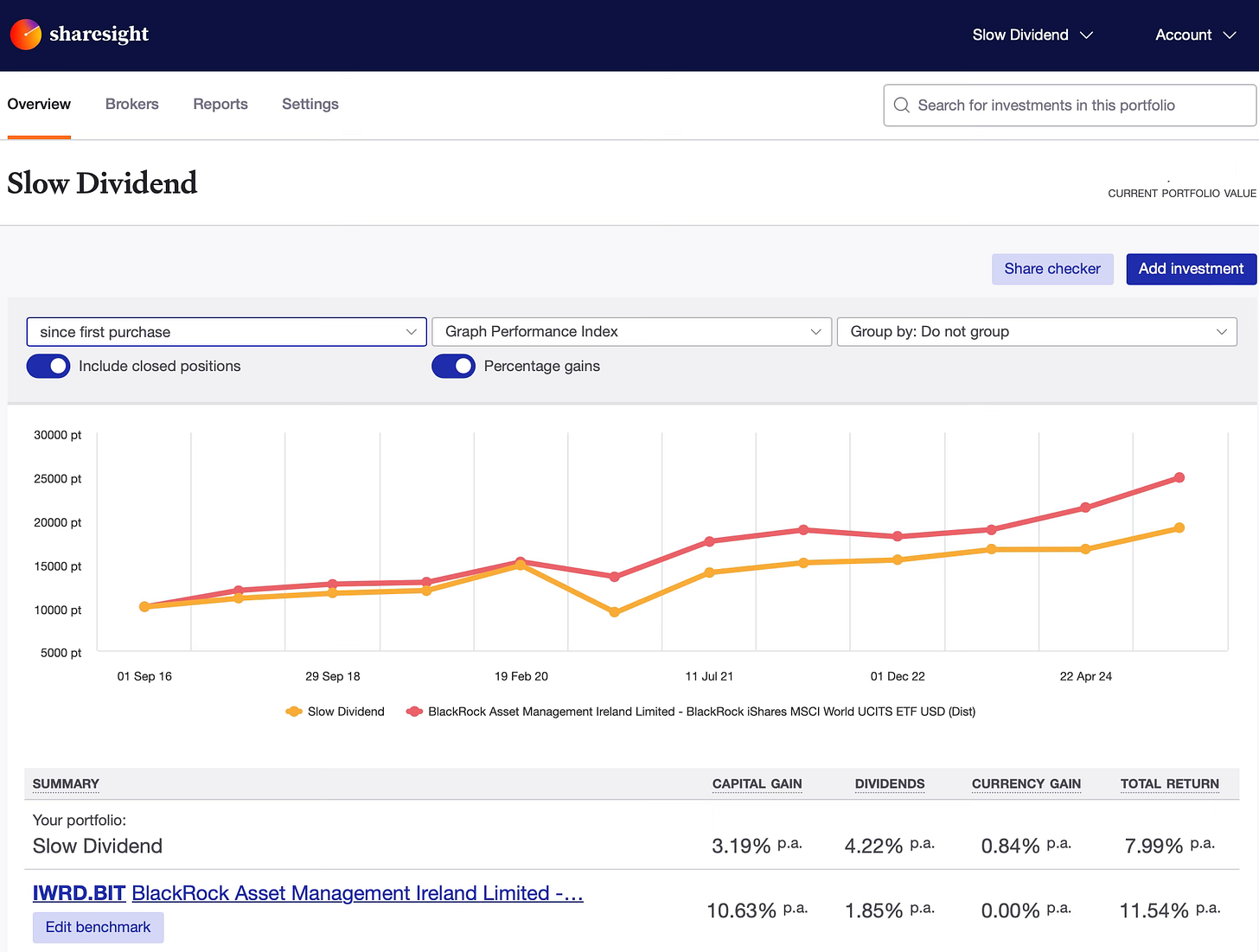
Task: Switch to the Overview tab
Action: pyautogui.click(x=39, y=105)
